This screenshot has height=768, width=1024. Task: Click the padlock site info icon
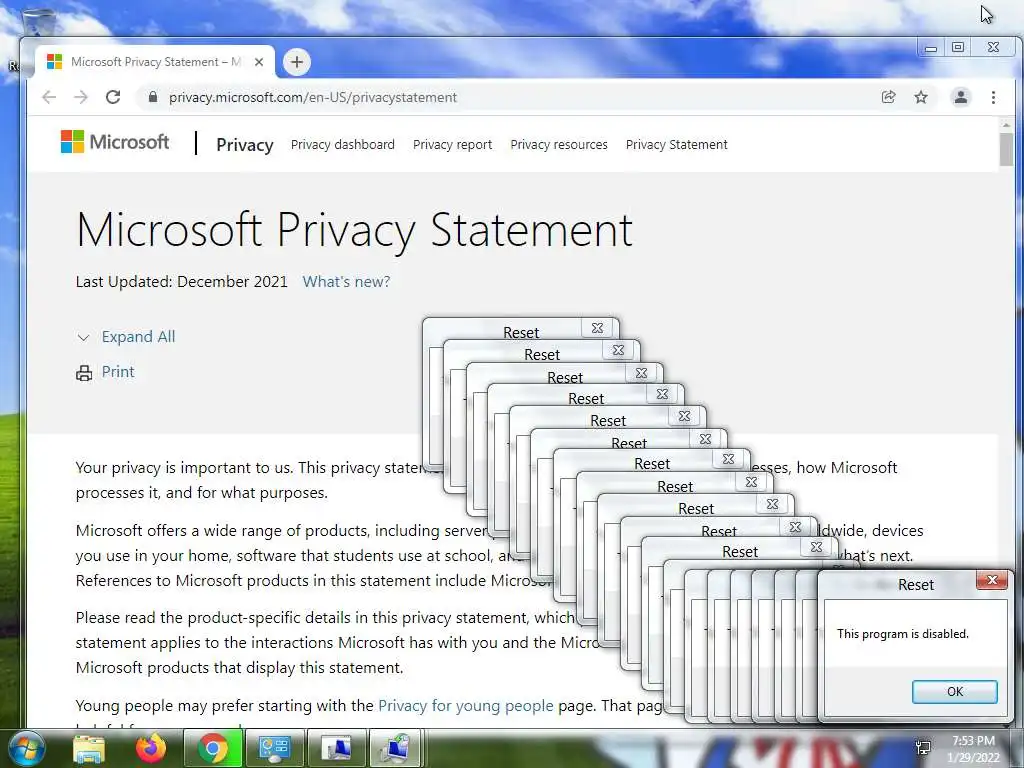[153, 97]
